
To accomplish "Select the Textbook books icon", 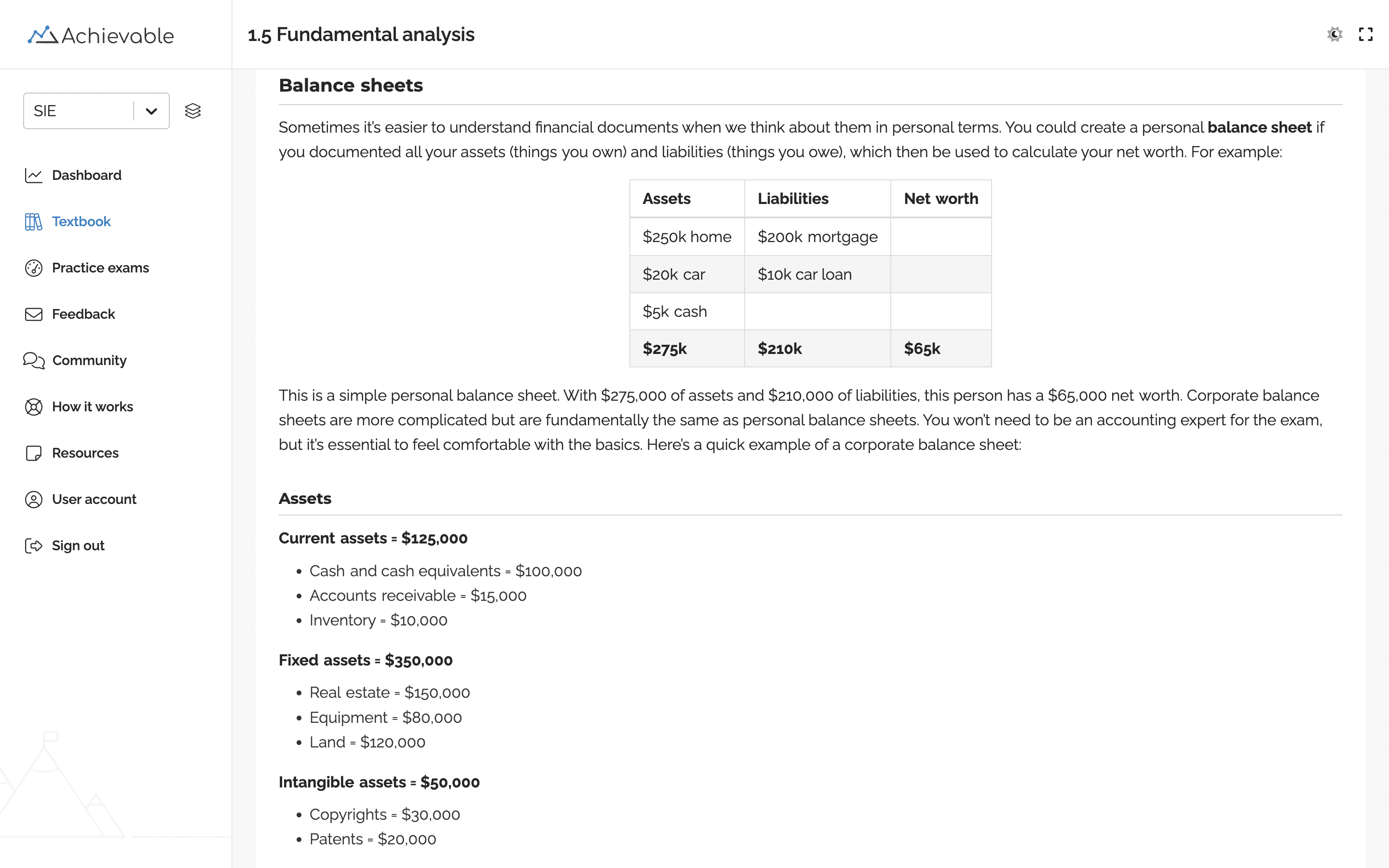I will click(33, 222).
